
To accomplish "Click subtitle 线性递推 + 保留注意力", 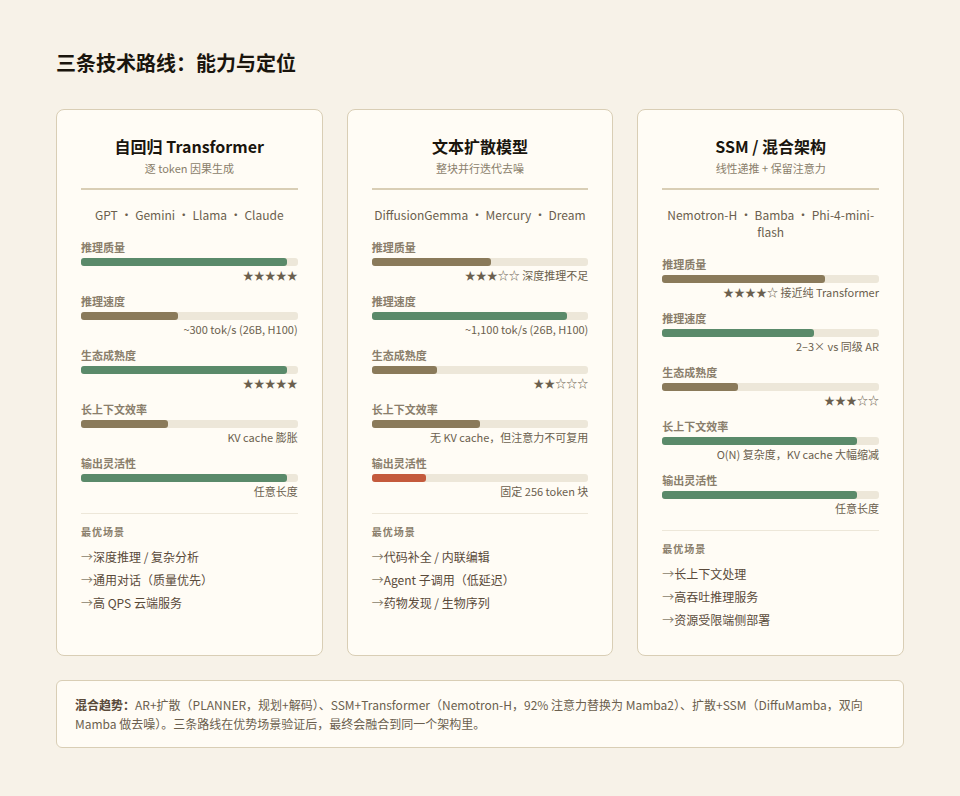I will point(770,169).
